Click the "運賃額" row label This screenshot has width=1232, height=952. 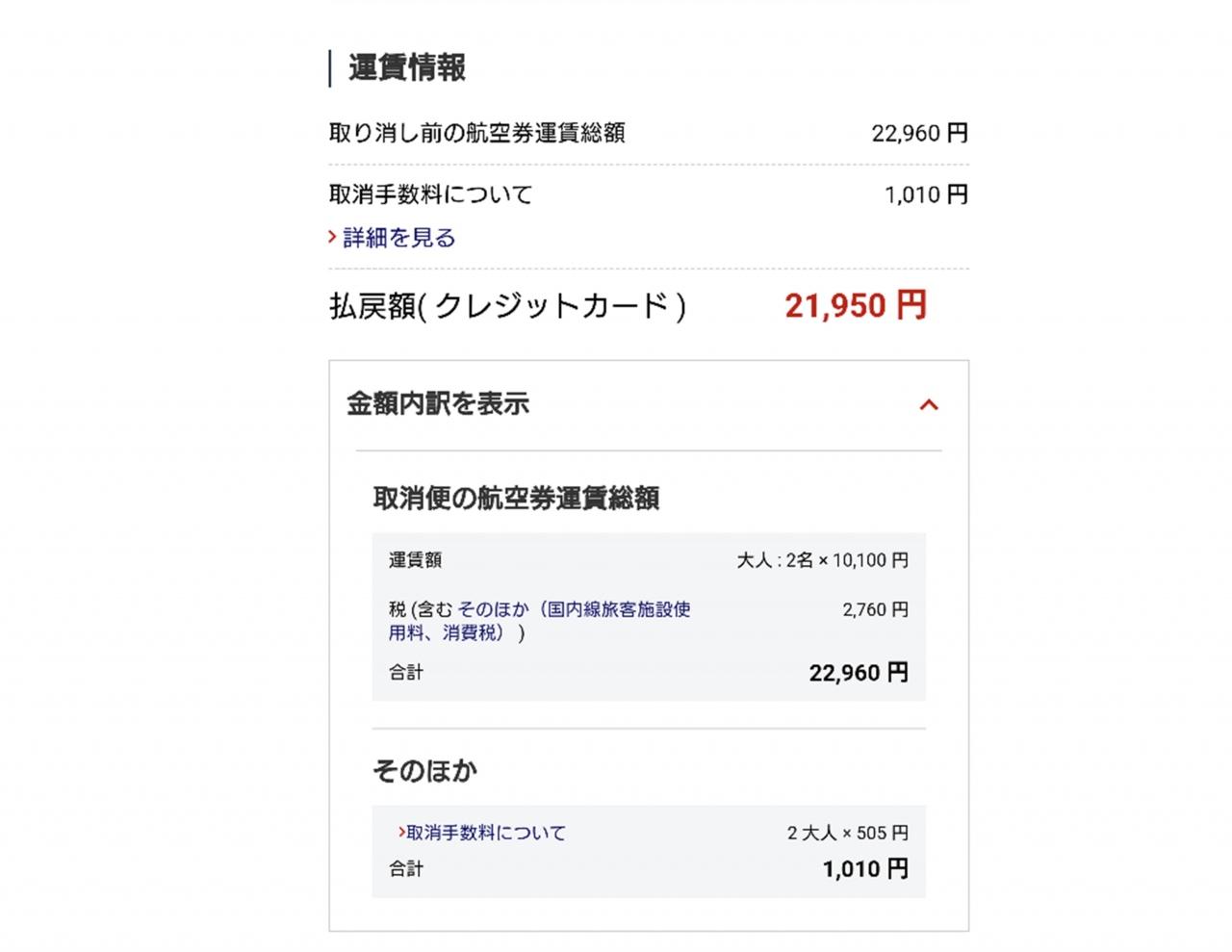pyautogui.click(x=416, y=560)
